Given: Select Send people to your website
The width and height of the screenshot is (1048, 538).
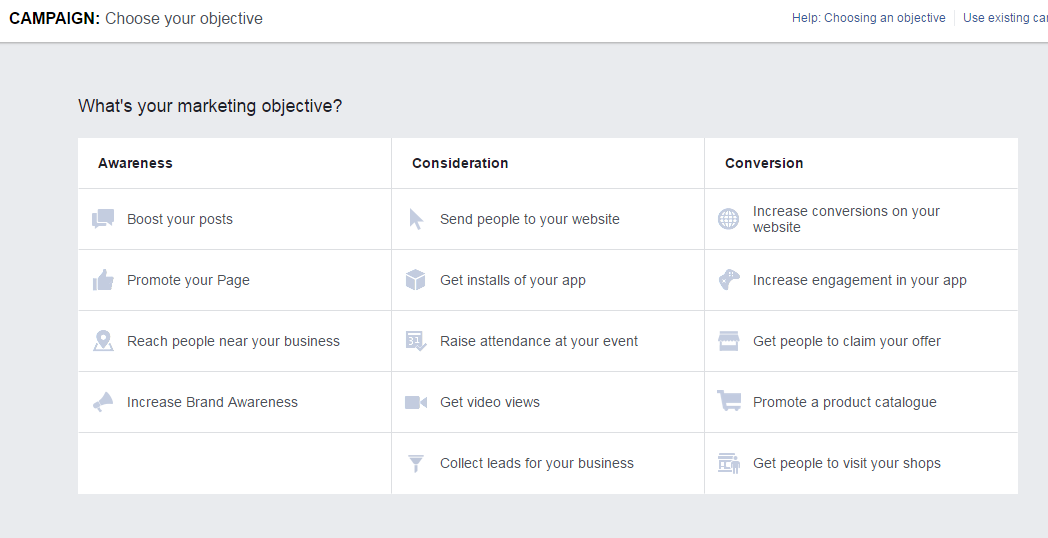Looking at the screenshot, I should coord(548,219).
